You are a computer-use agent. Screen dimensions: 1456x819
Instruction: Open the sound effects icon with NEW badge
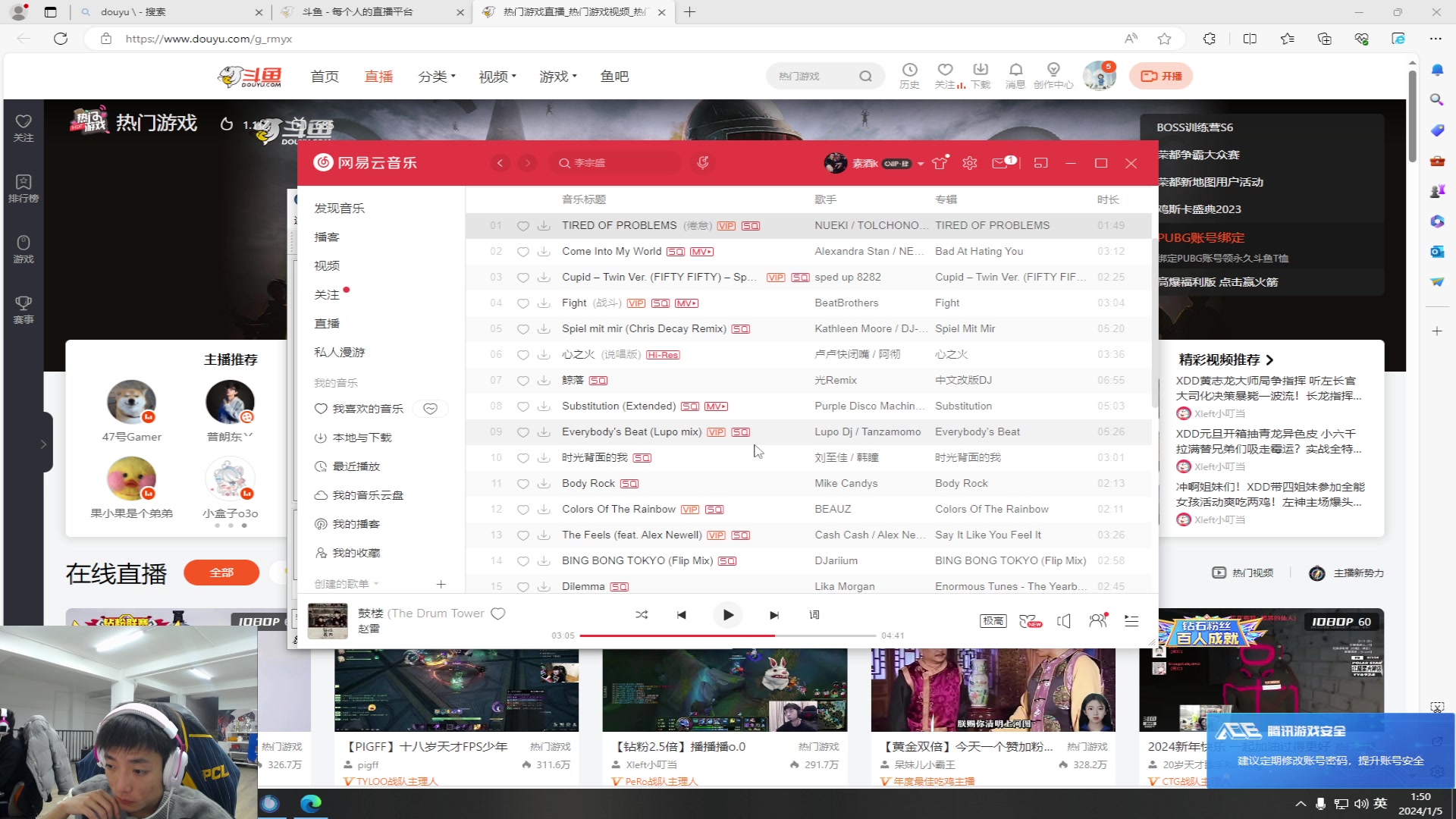click(1030, 621)
